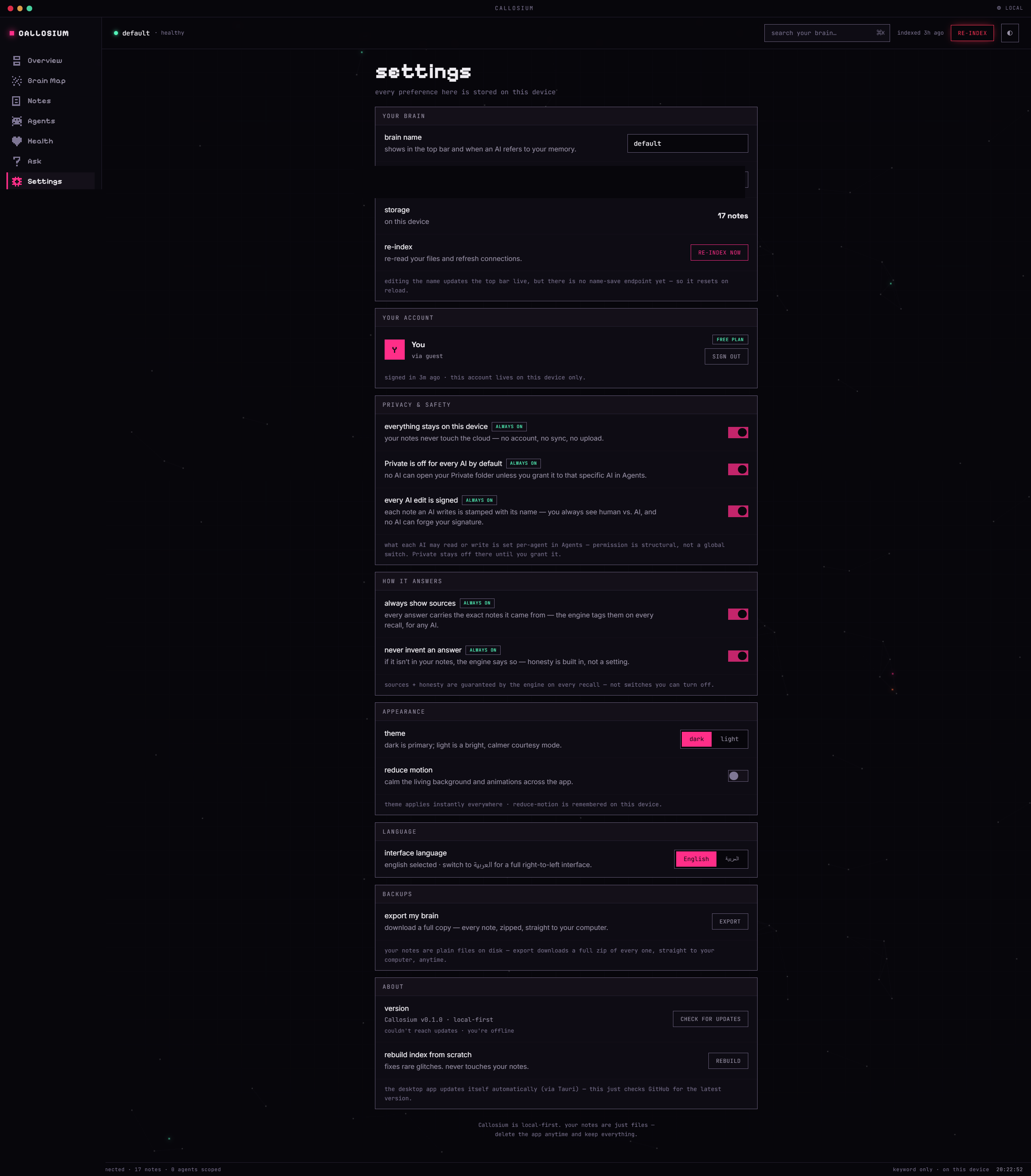Click '0 agents scoped' in status bar
Screen dimensions: 1031x1176
click(x=196, y=1169)
